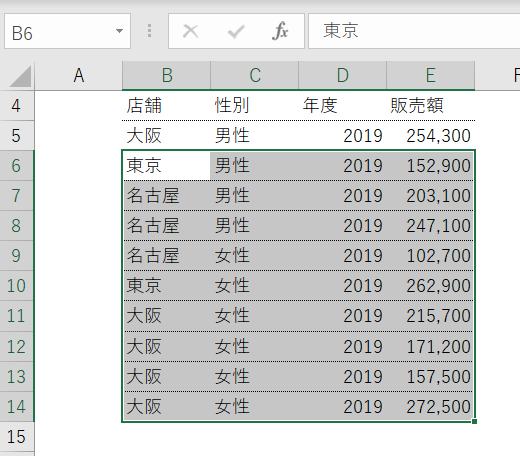Select row 11 header
This screenshot has height=456, width=520.
17,316
